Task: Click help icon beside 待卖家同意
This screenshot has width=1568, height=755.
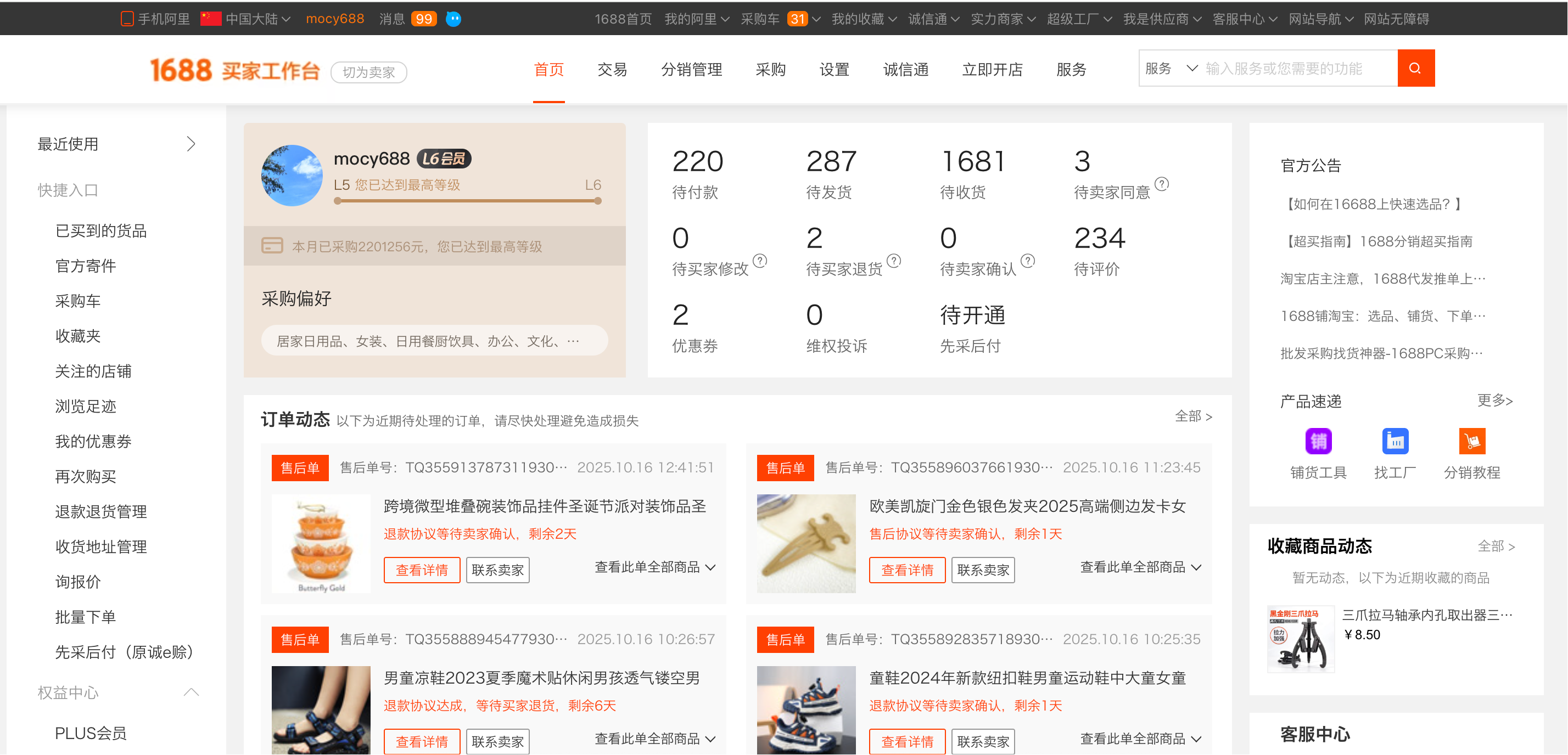Action: click(1161, 184)
